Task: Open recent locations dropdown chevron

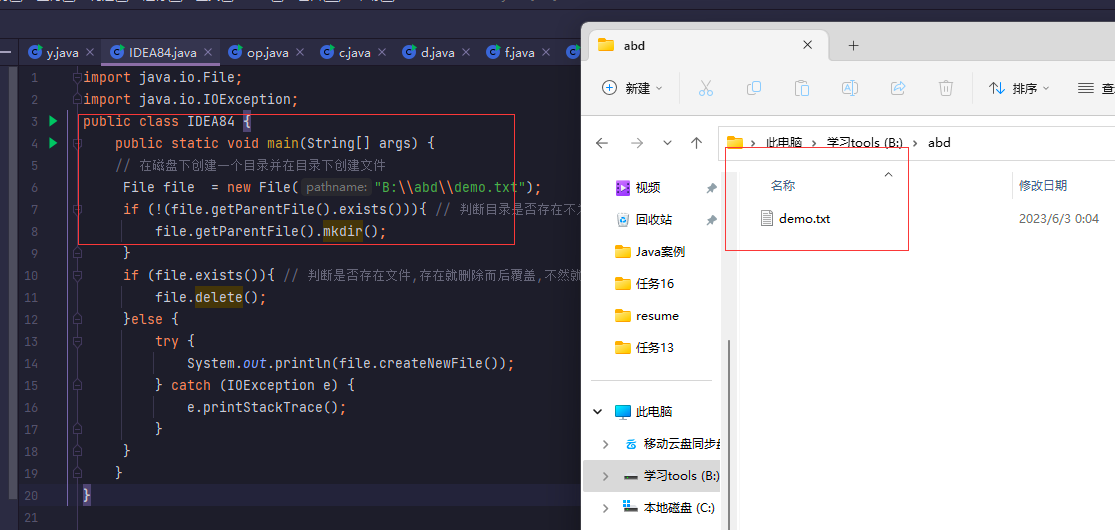Action: (665, 143)
